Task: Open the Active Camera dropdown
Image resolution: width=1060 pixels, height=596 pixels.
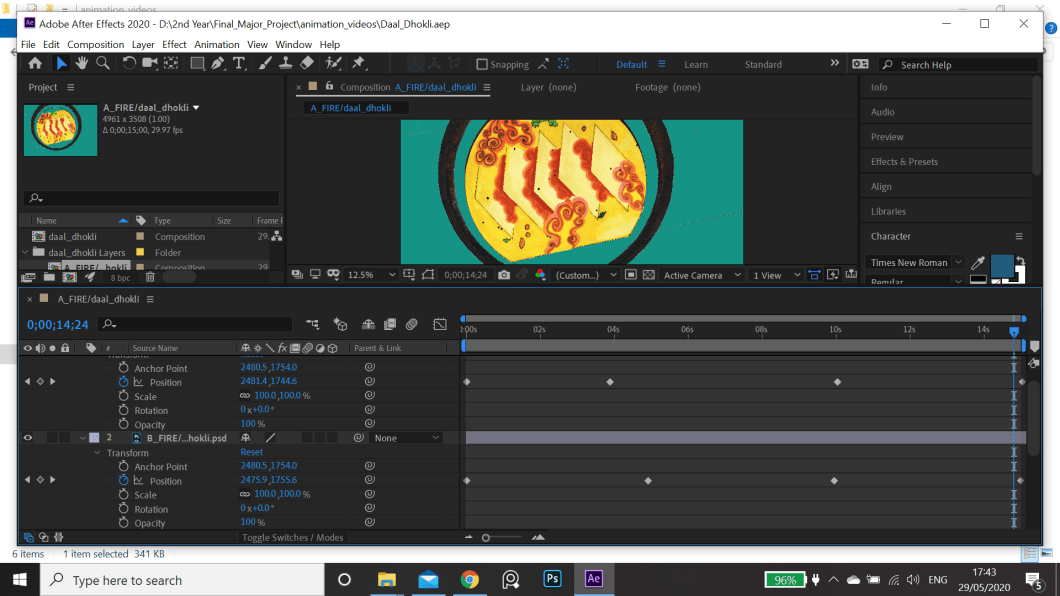Action: [x=702, y=275]
